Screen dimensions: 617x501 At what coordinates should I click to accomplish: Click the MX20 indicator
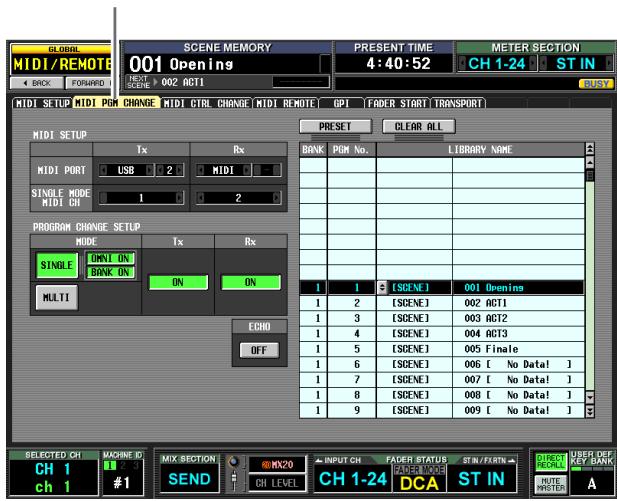(277, 465)
